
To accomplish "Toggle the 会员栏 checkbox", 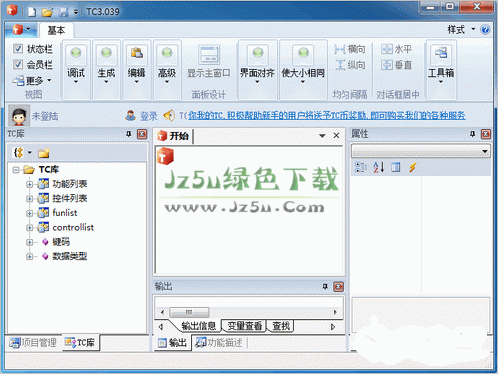I will (18, 64).
